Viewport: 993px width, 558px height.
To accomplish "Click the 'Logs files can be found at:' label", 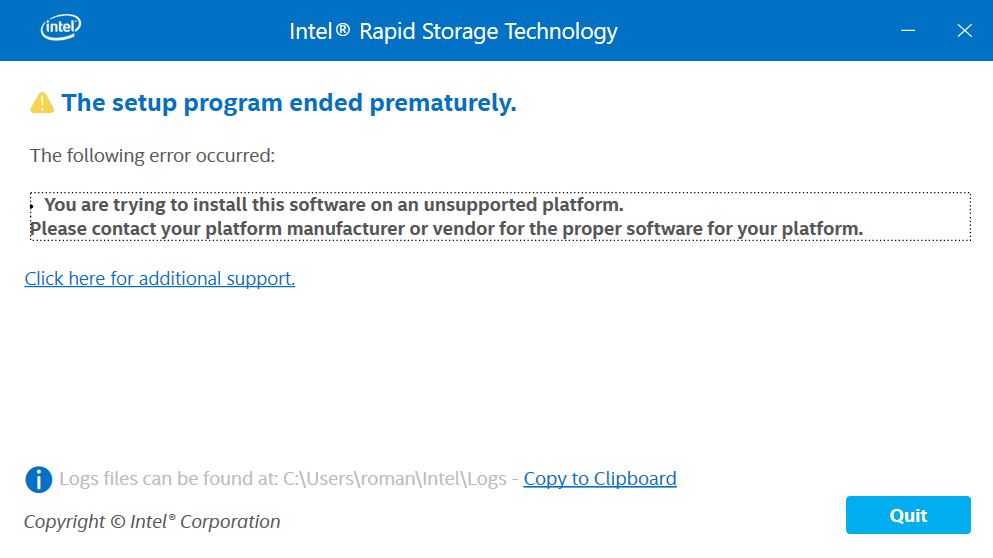I will 168,479.
